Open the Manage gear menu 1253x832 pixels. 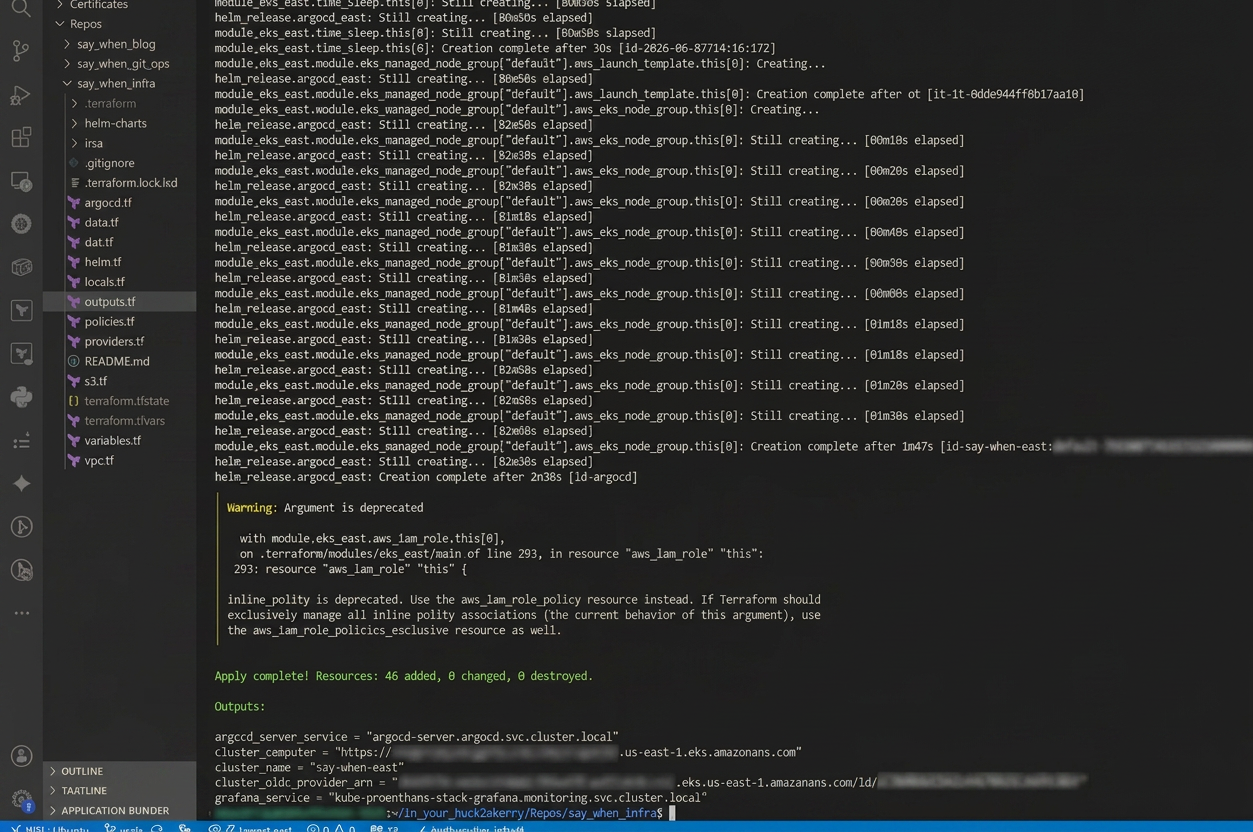(21, 798)
